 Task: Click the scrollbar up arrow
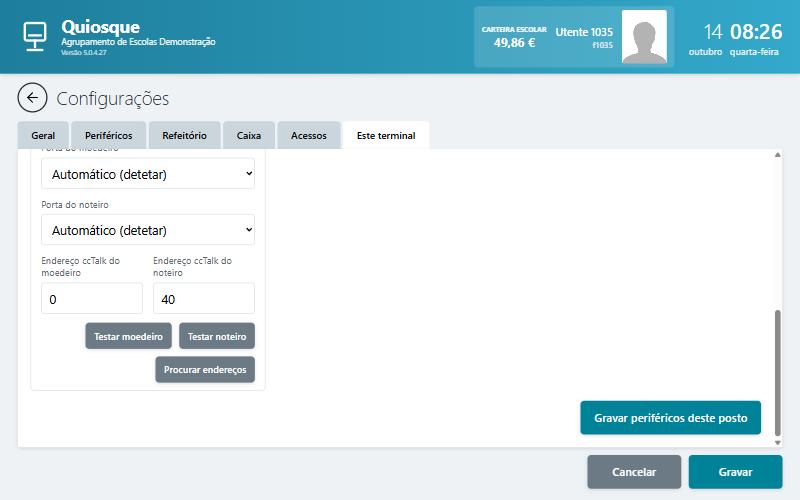pos(778,155)
